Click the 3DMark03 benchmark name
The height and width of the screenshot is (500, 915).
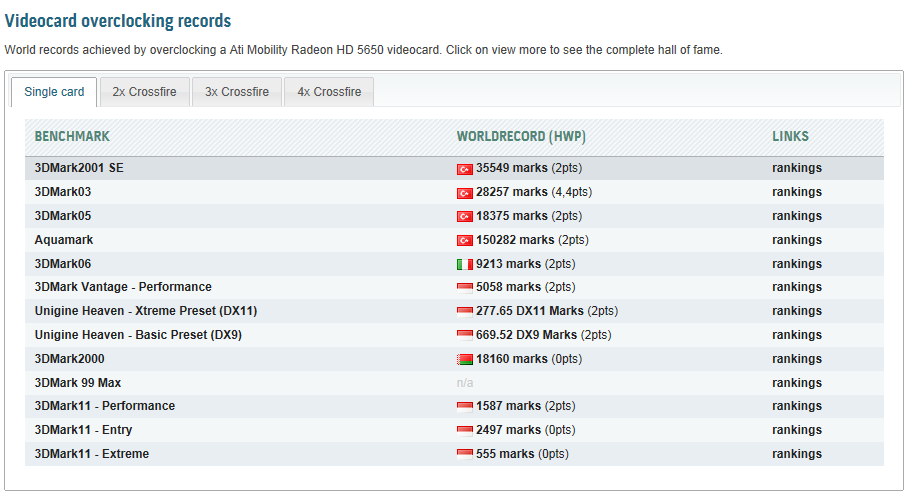[x=62, y=192]
